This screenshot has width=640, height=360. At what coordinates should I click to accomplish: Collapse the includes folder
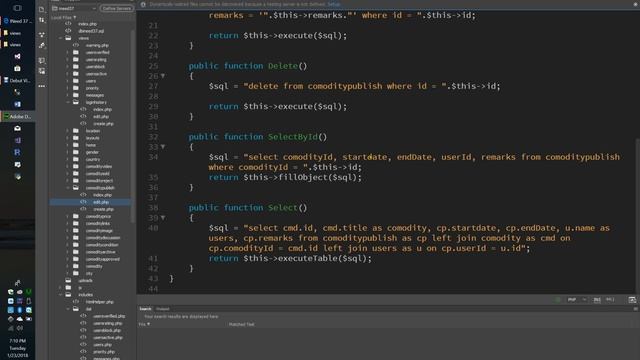click(60, 295)
